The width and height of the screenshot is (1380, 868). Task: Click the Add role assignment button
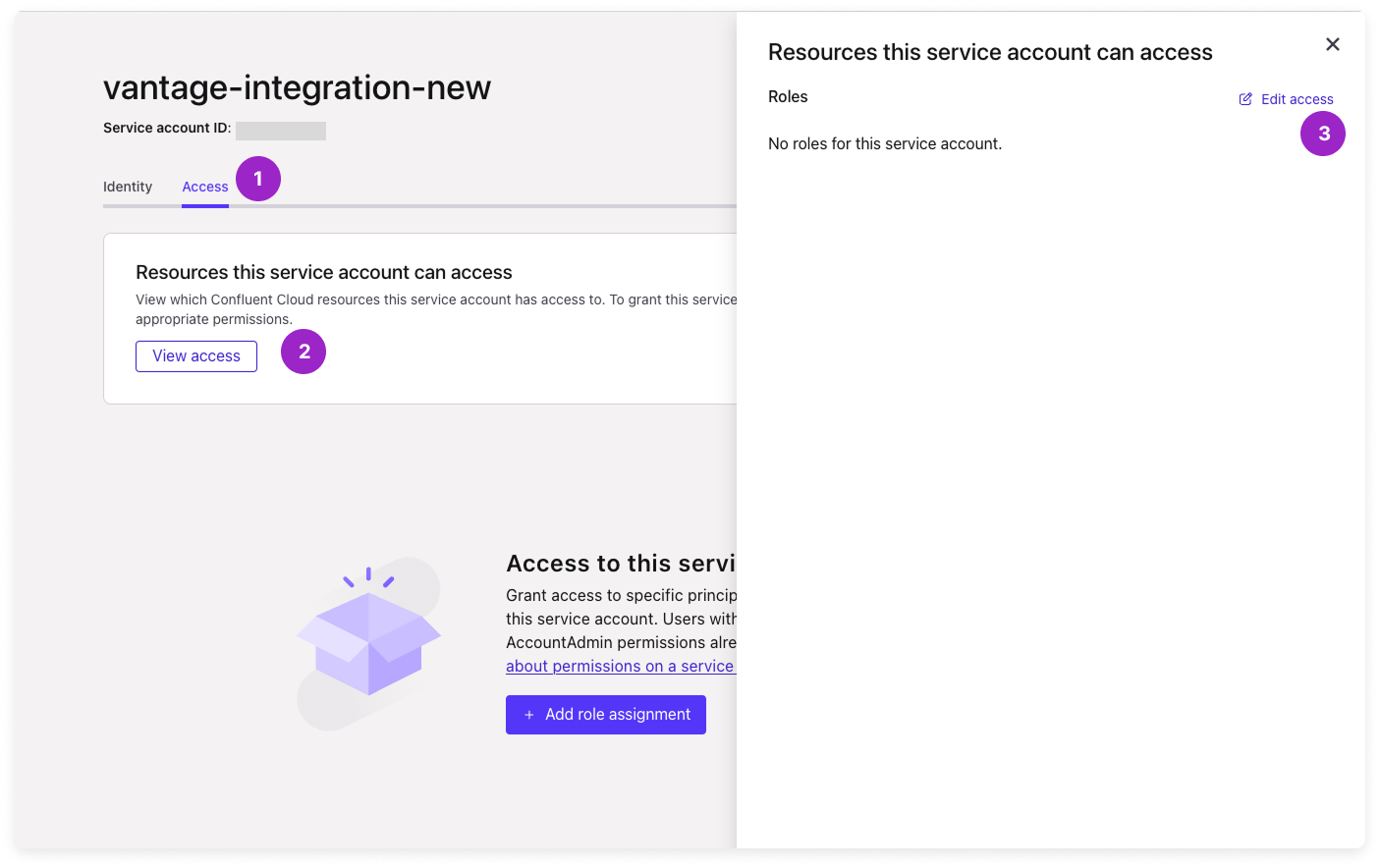pos(606,715)
